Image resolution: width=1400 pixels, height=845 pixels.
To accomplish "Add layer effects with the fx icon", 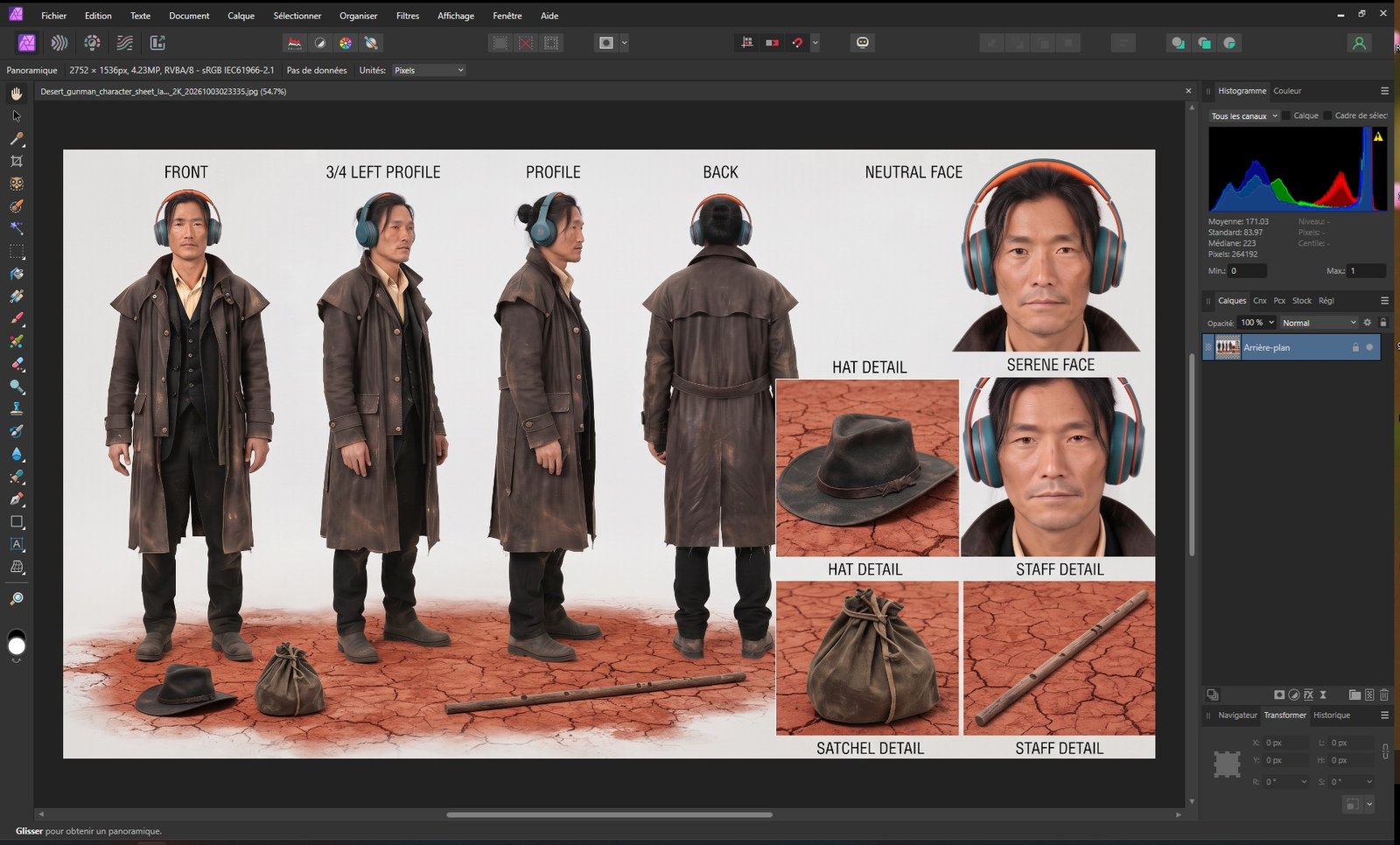I will (1308, 695).
